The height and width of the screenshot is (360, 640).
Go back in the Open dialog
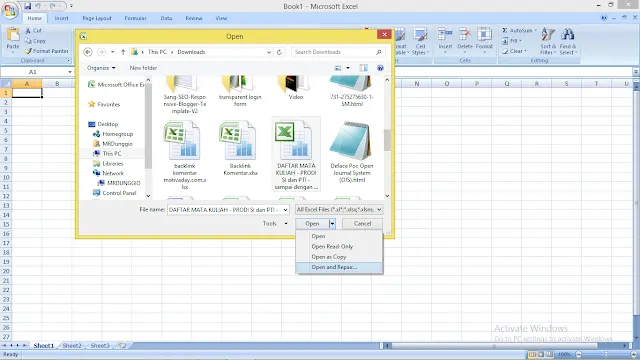(x=88, y=52)
